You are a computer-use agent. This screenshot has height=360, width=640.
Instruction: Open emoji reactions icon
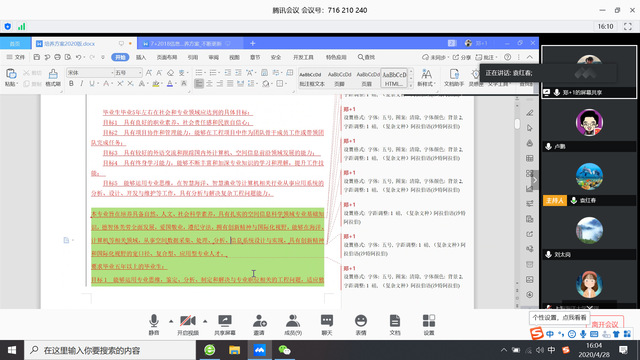pos(361,324)
